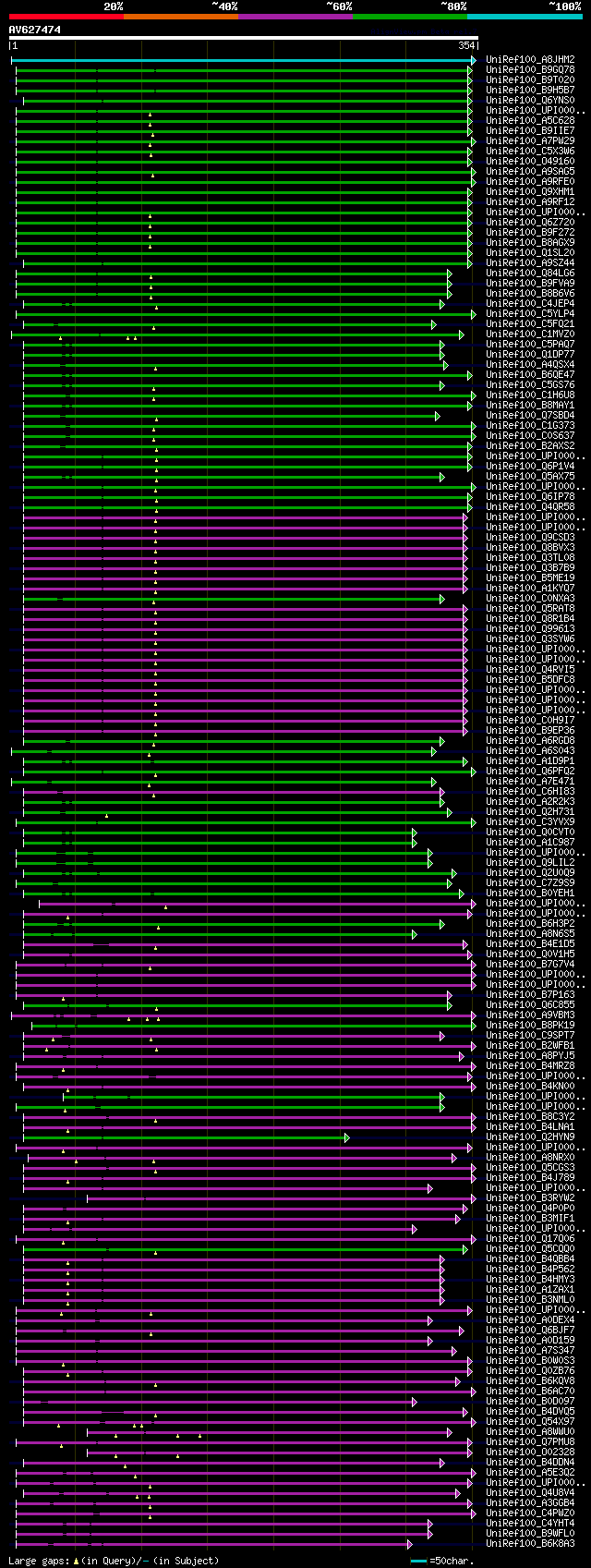591x1568 pixels.
Task: Select hit UniRef100_B7G7V4
Action: [530, 965]
